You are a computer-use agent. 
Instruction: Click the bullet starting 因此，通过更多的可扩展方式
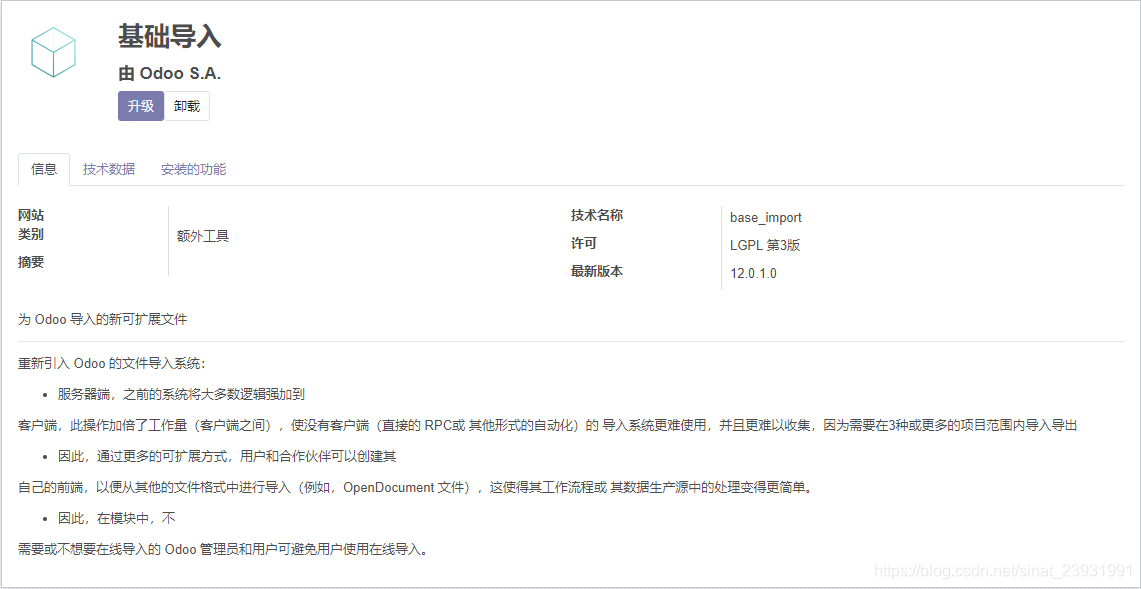tap(226, 456)
